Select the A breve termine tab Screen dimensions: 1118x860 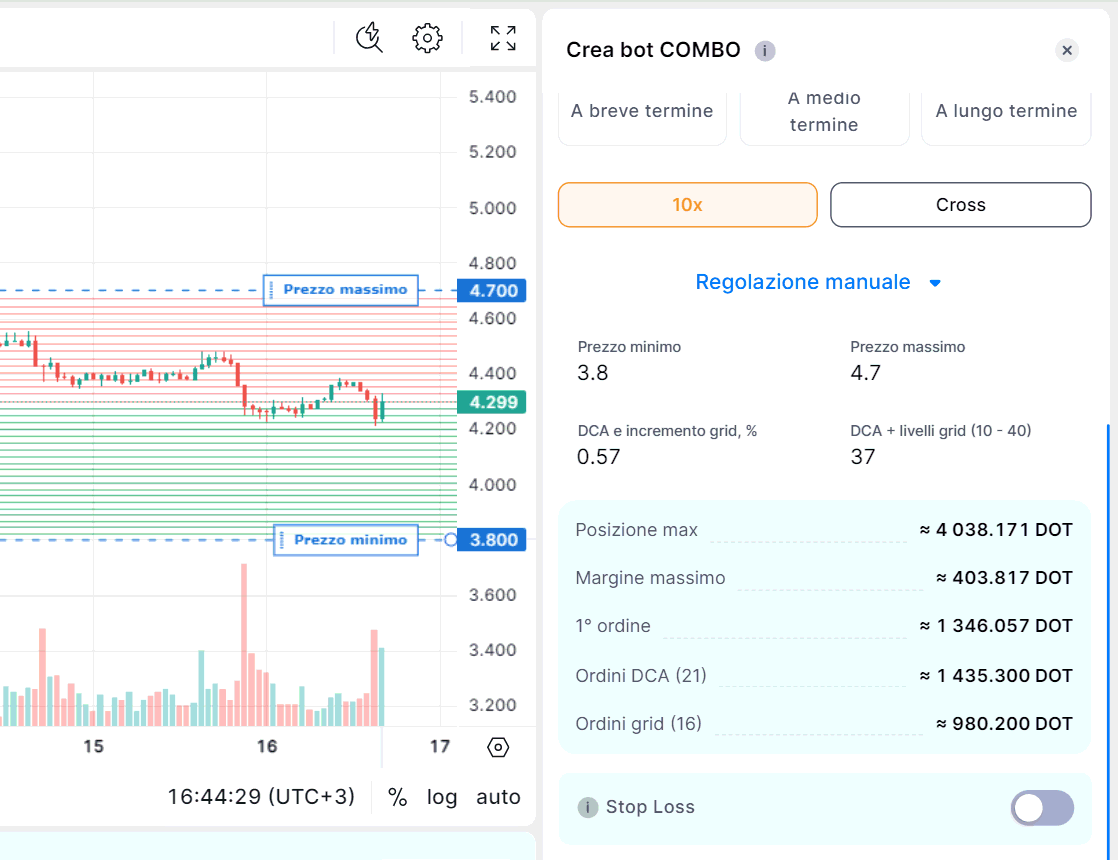coord(642,111)
